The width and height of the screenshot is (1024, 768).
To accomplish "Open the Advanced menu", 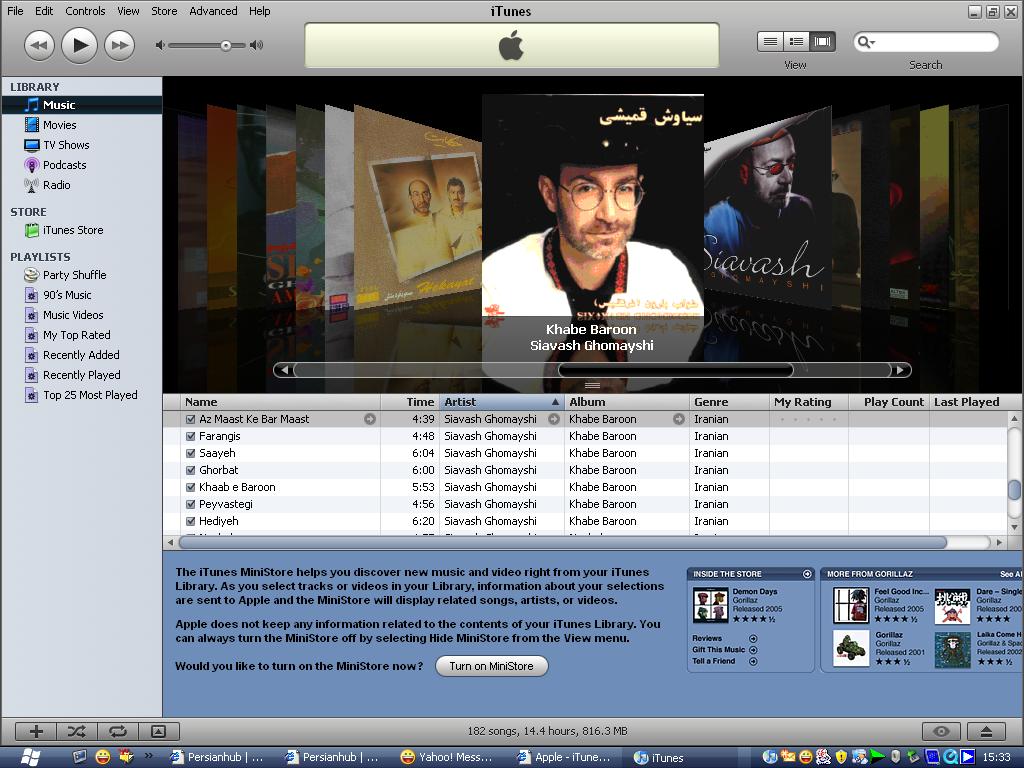I will pyautogui.click(x=213, y=11).
